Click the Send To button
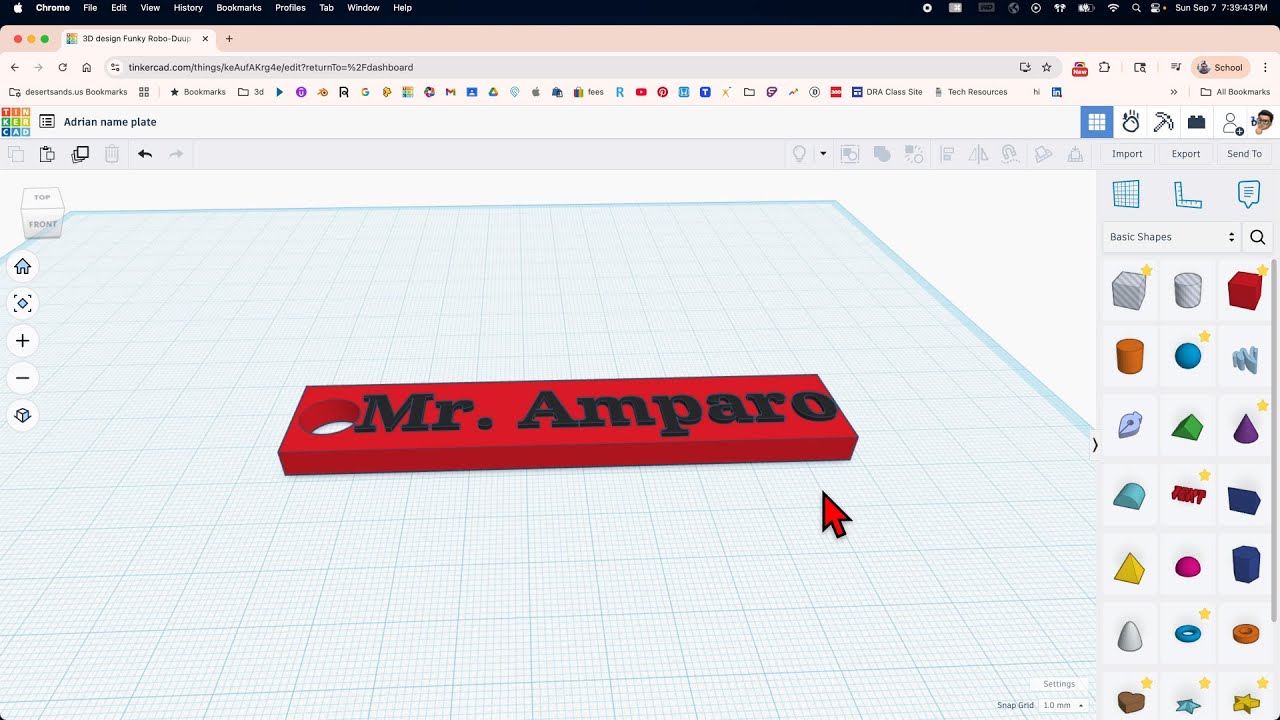This screenshot has height=720, width=1280. (x=1244, y=154)
